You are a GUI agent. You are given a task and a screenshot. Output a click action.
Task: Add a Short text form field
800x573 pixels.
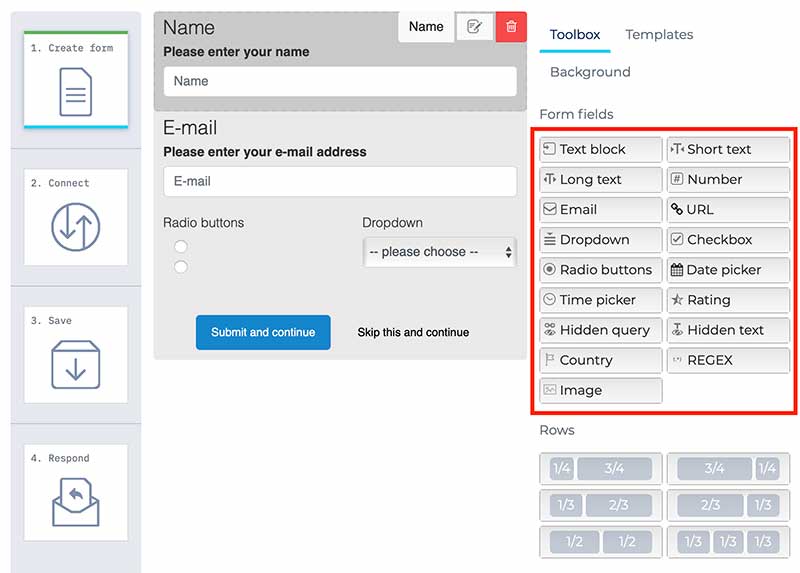point(728,150)
